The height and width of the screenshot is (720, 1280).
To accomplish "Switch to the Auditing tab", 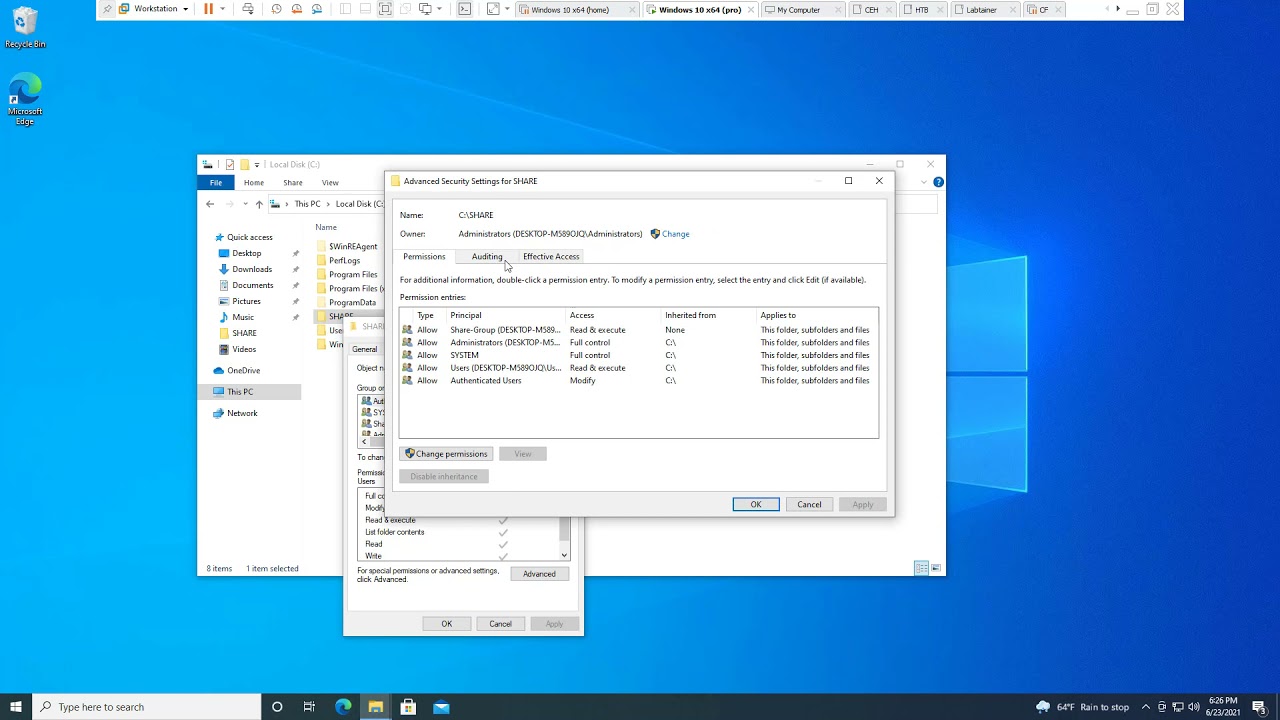I will pos(487,257).
